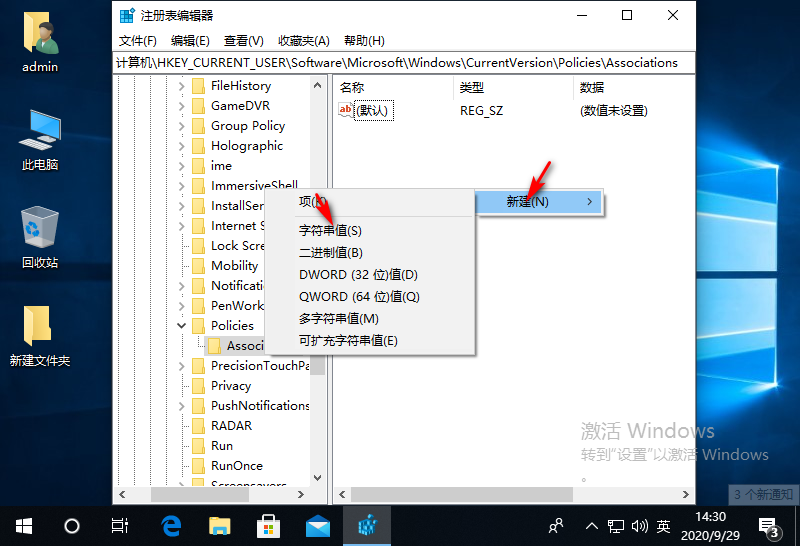The height and width of the screenshot is (546, 800).
Task: Click the 3 个新通知 notification tooltip
Action: pyautogui.click(x=763, y=494)
